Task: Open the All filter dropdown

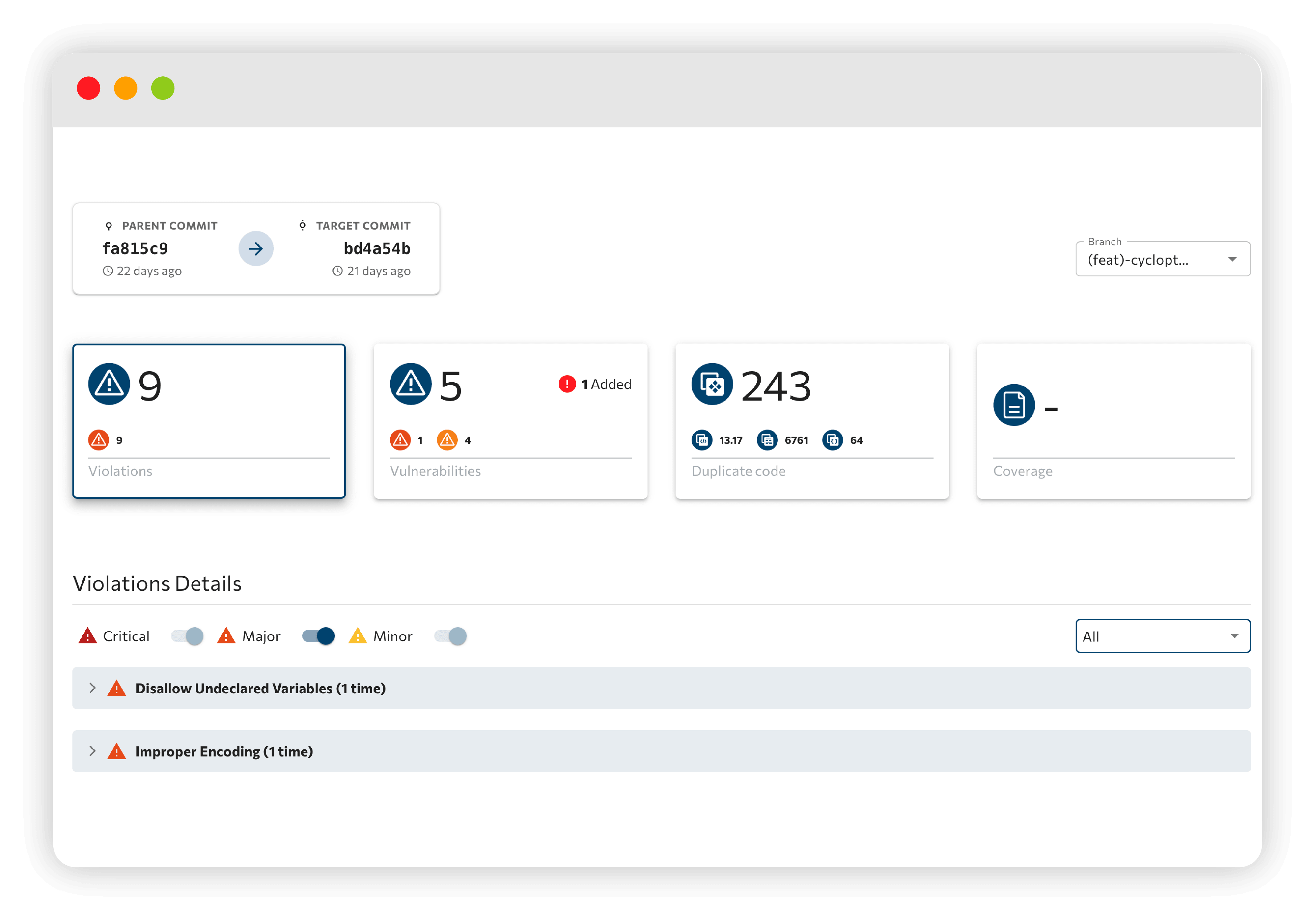Action: pos(1163,636)
